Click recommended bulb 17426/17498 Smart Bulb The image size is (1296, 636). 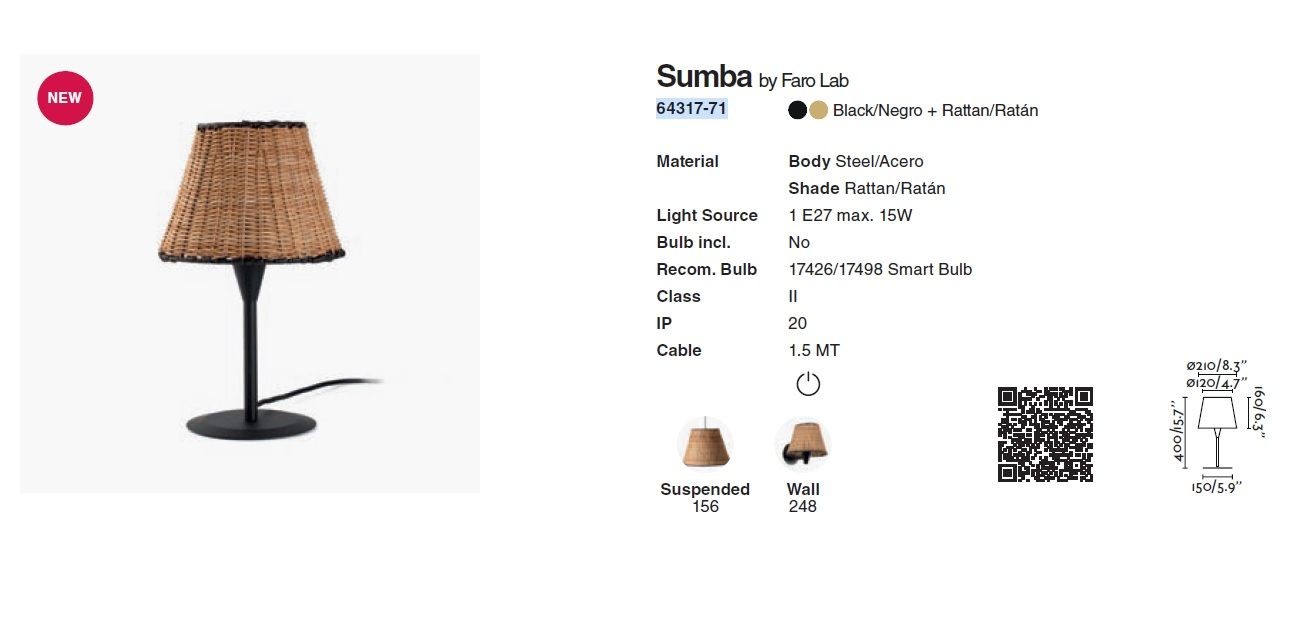point(880,269)
